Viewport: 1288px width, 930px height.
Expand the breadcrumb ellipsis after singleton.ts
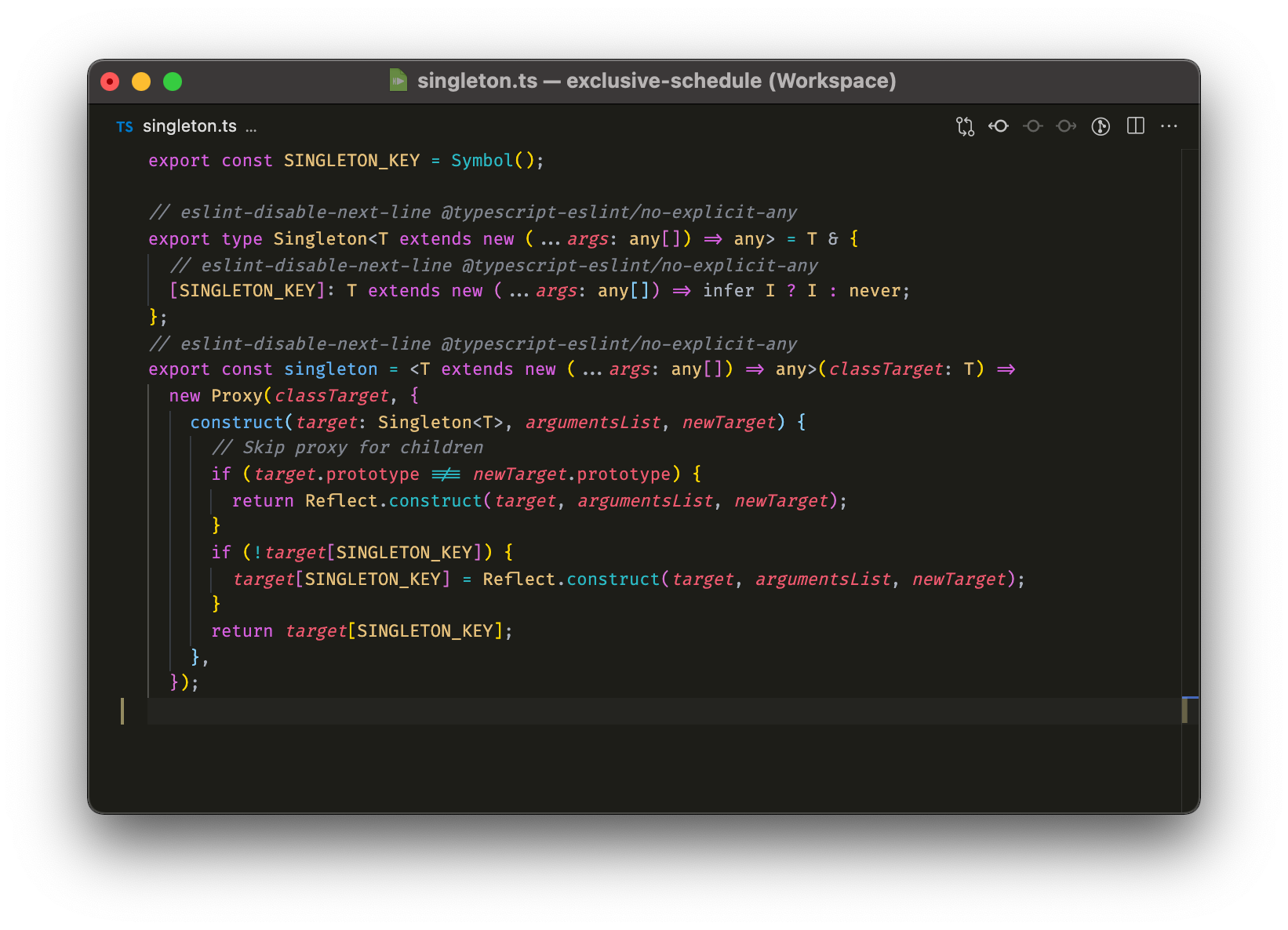click(x=251, y=128)
